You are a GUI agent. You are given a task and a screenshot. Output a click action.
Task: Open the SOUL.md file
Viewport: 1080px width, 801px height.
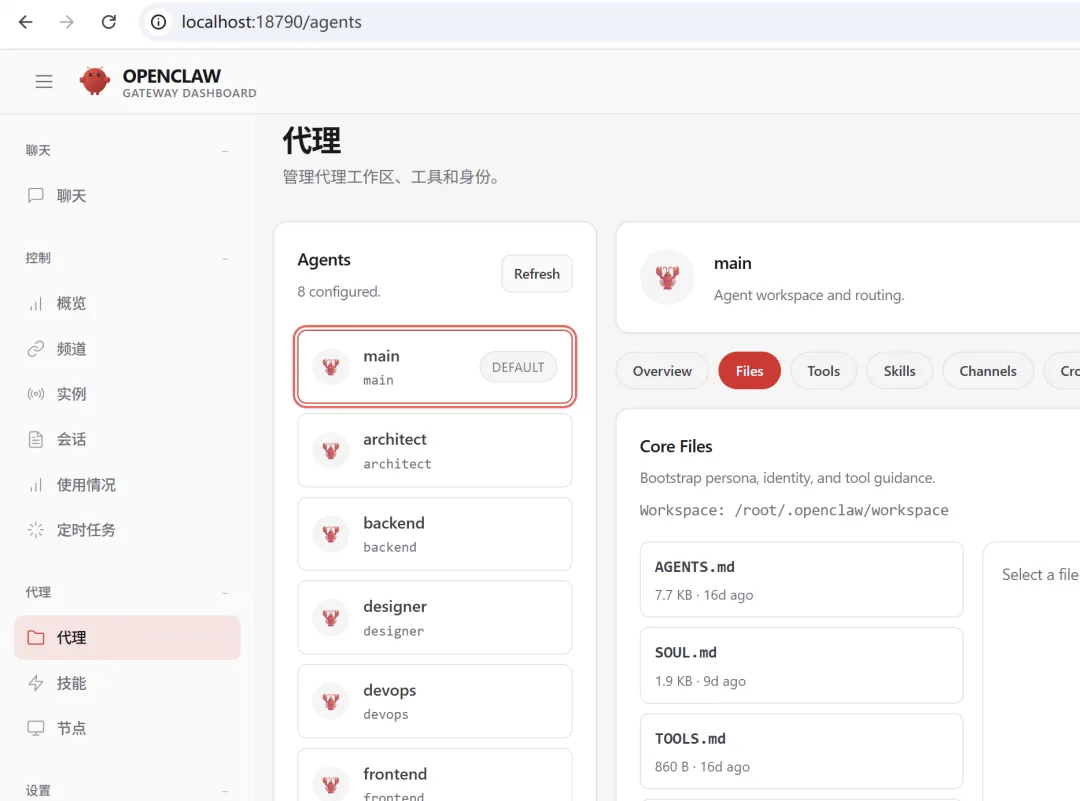click(801, 665)
